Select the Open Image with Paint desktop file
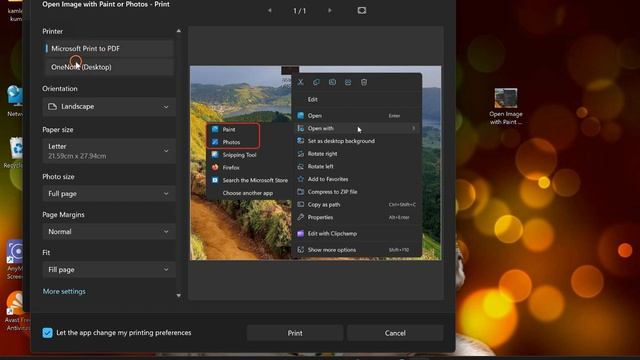Viewport: 640px width, 360px height. pyautogui.click(x=506, y=107)
